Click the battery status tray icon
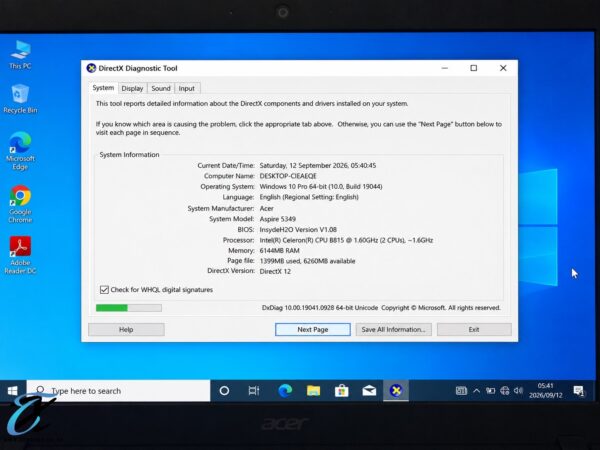 click(x=491, y=391)
